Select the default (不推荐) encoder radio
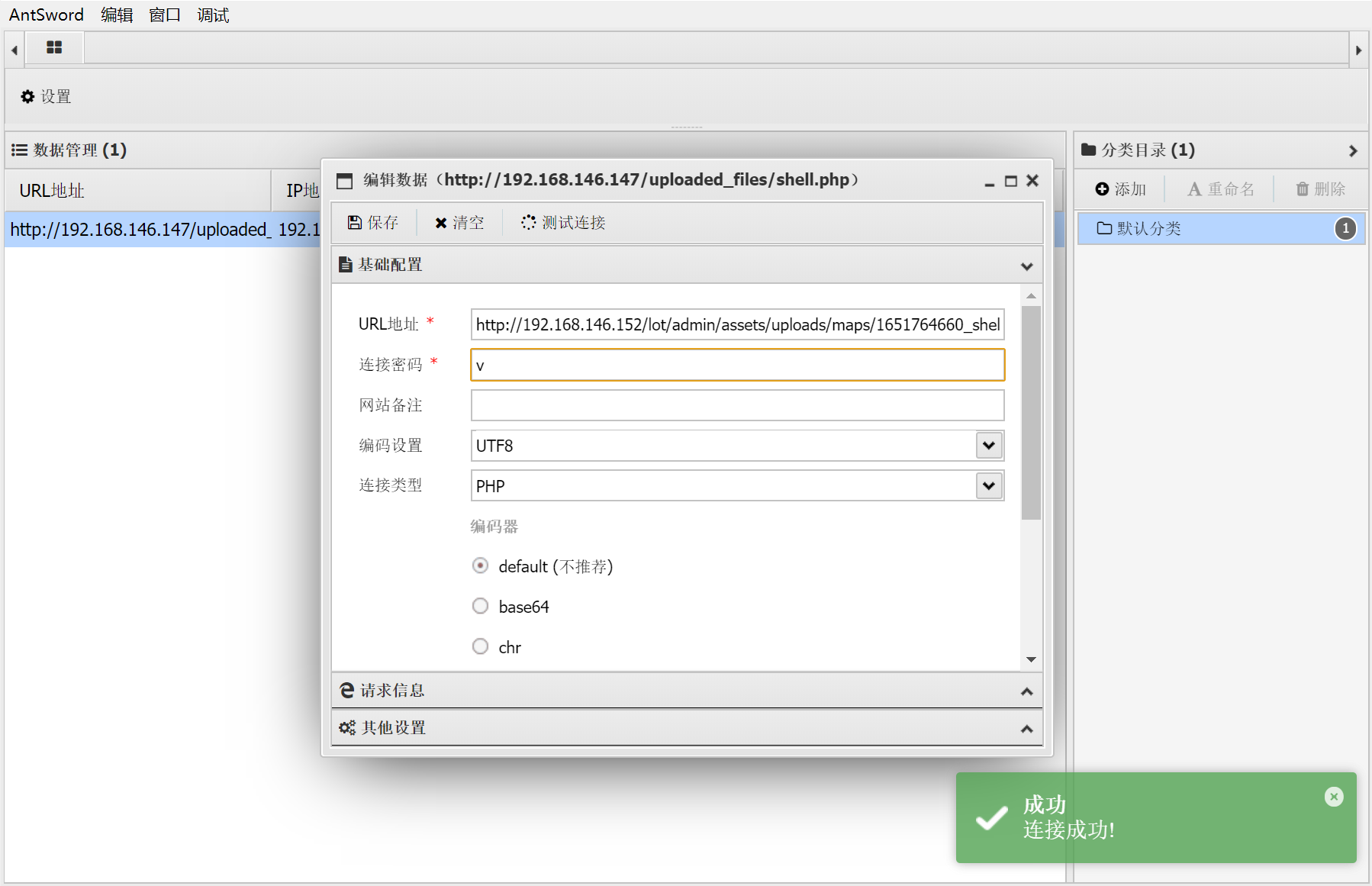1372x886 pixels. (480, 566)
